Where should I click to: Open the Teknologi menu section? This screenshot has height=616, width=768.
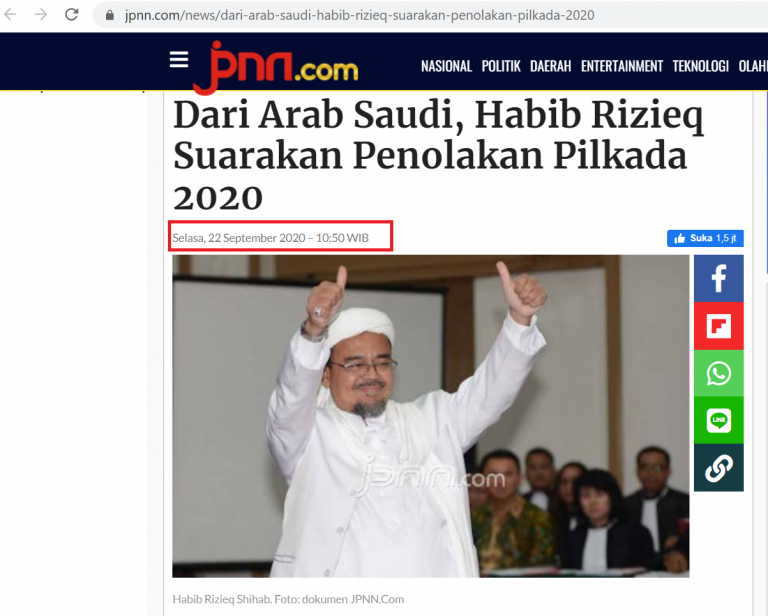pos(700,66)
